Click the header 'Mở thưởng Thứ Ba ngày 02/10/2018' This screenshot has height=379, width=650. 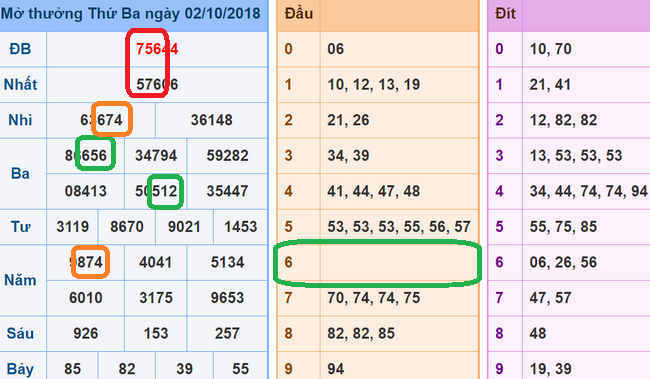131,14
